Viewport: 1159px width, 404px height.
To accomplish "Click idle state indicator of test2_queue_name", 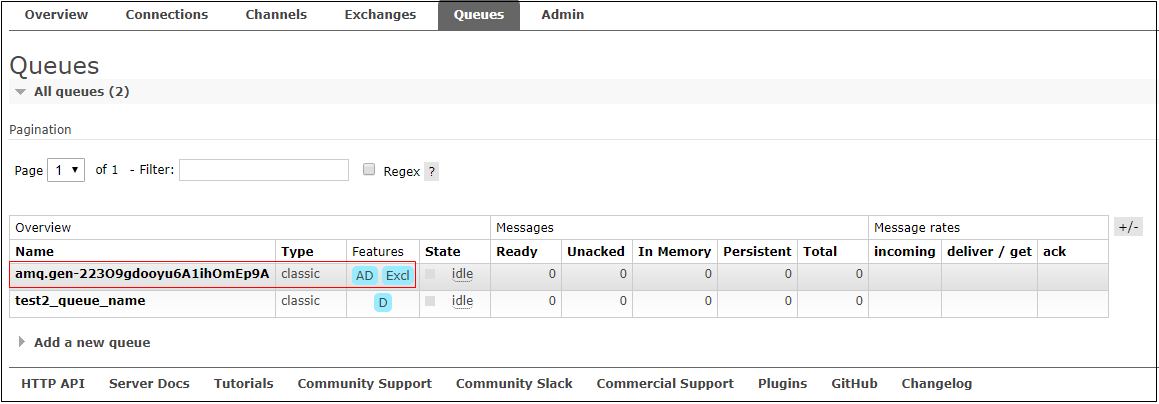I will (462, 301).
